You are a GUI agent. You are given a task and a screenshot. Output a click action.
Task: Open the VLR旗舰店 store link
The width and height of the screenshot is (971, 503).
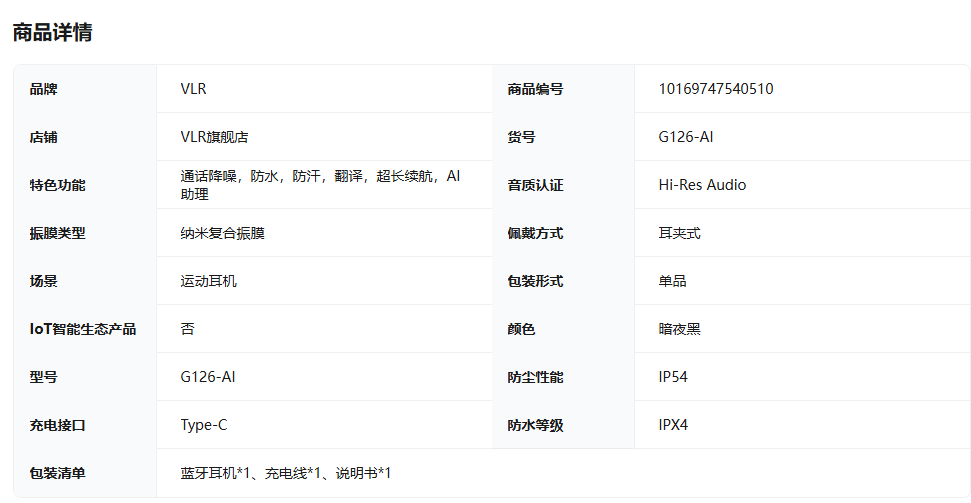tap(214, 137)
